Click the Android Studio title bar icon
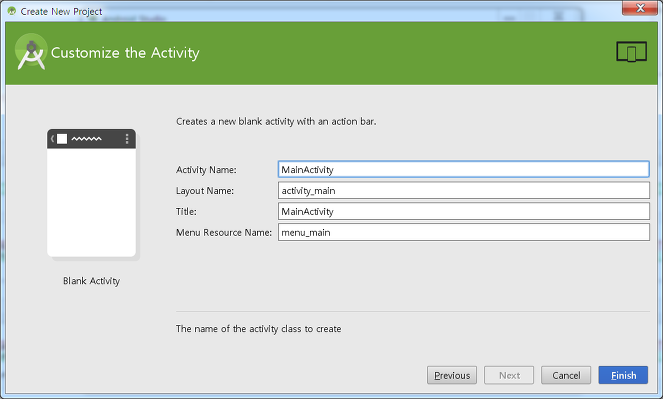 tap(12, 11)
